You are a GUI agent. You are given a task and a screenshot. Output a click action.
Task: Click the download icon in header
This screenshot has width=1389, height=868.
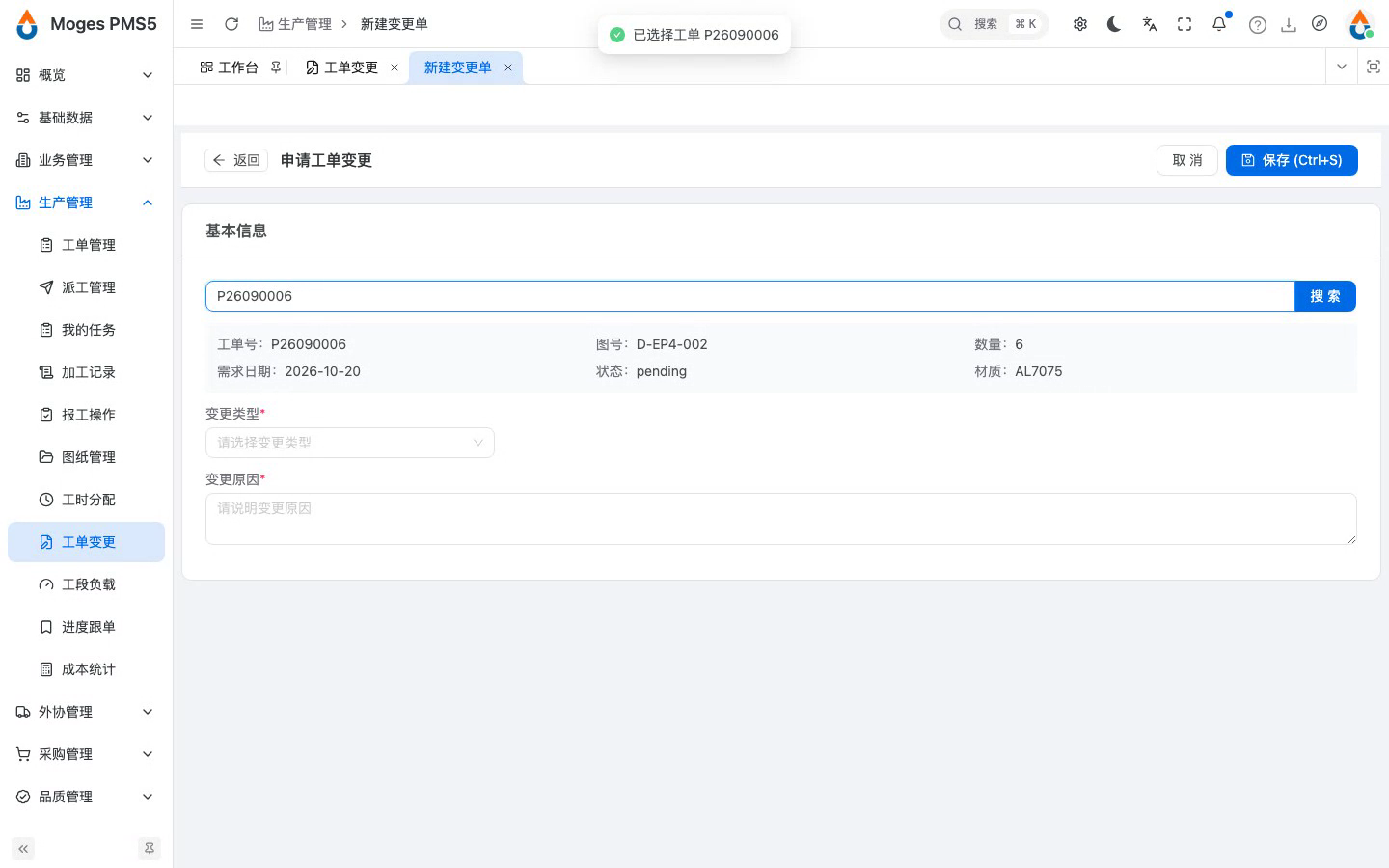(x=1289, y=25)
